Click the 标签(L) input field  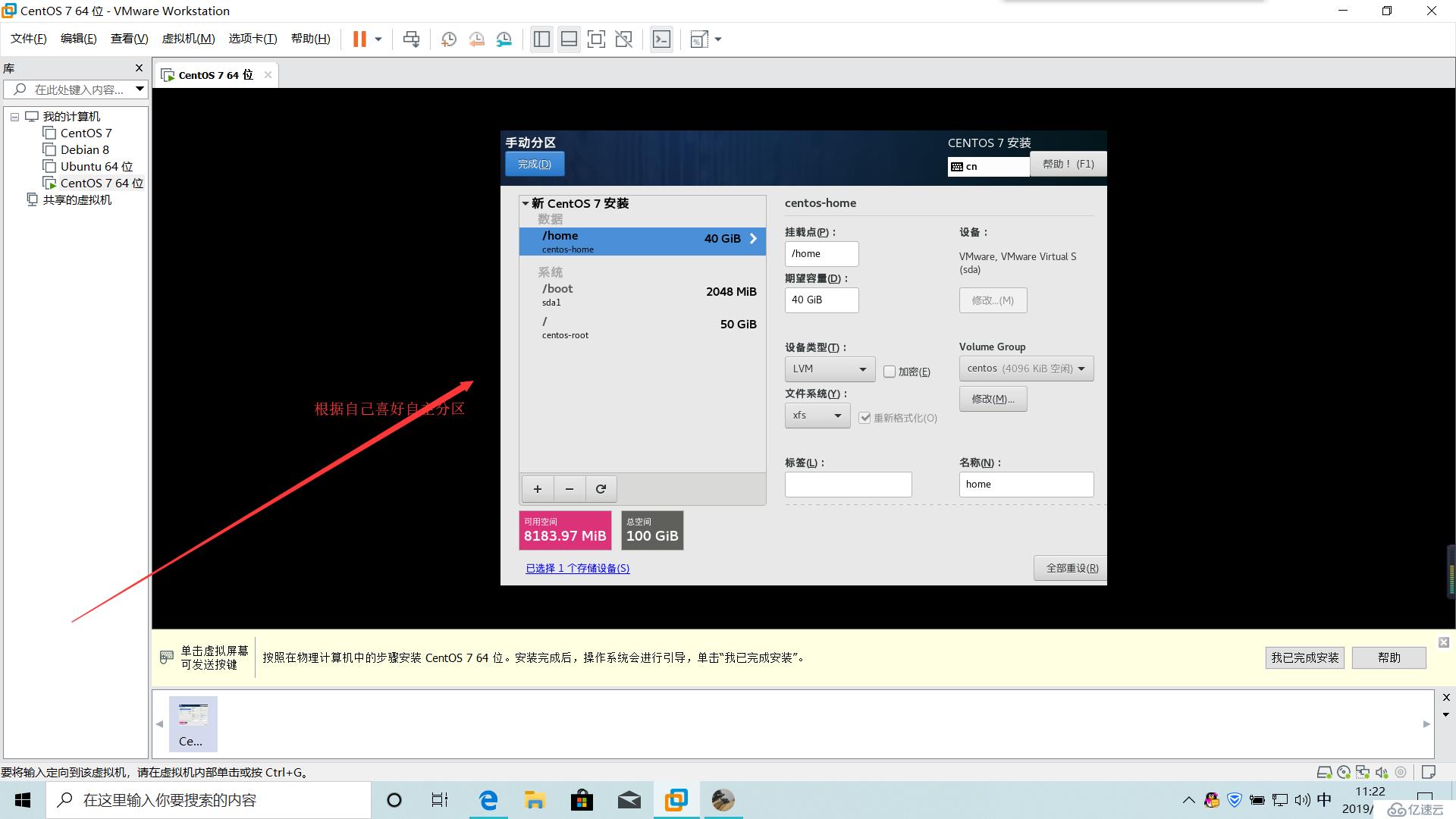(x=848, y=485)
